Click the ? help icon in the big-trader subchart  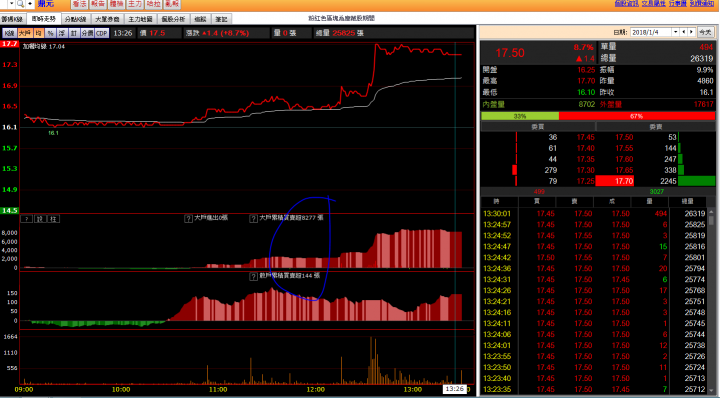pos(27,219)
